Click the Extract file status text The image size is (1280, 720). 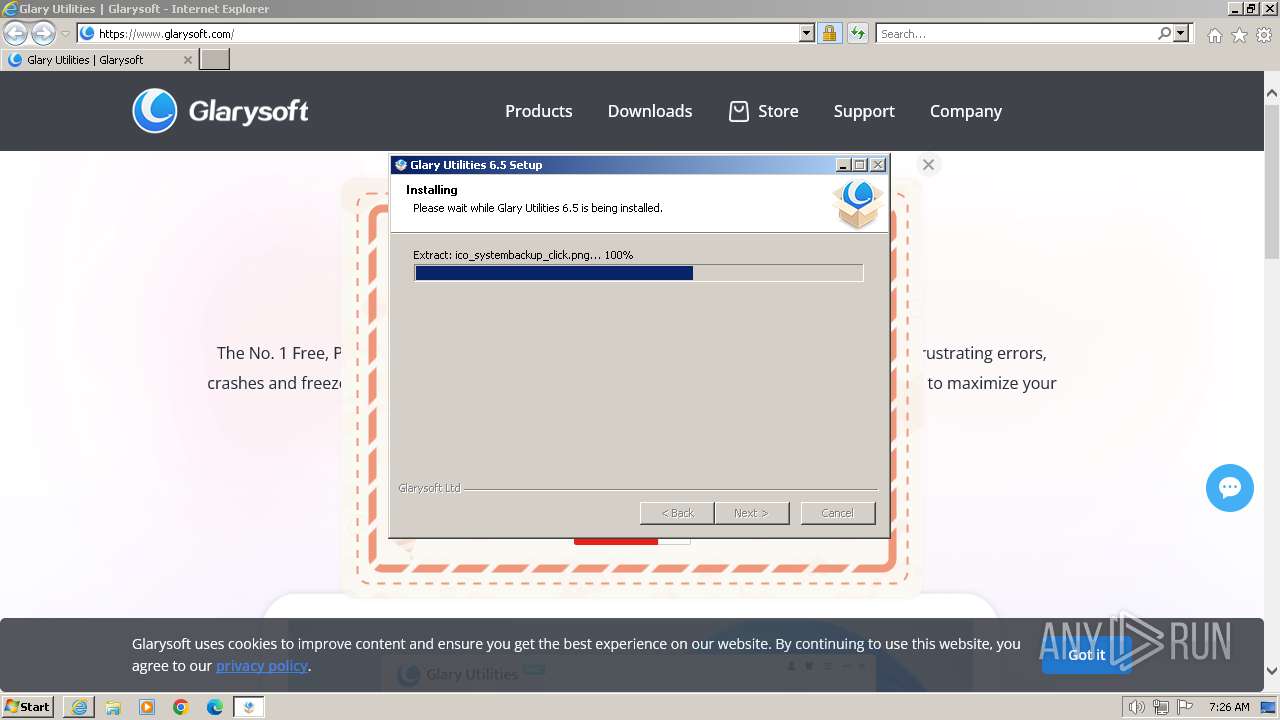[x=523, y=255]
